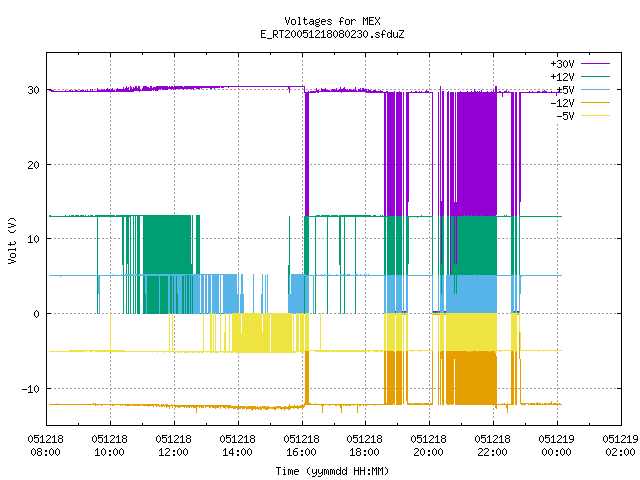Viewport: 640px width, 480px height.
Task: Click the 051218 14:00 time tick label
Action: click(238, 446)
